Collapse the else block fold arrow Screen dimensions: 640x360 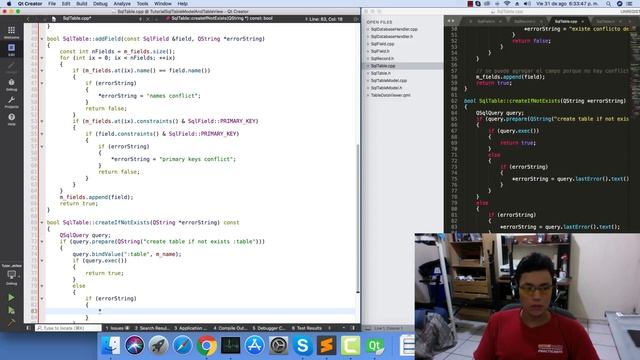coord(42,286)
